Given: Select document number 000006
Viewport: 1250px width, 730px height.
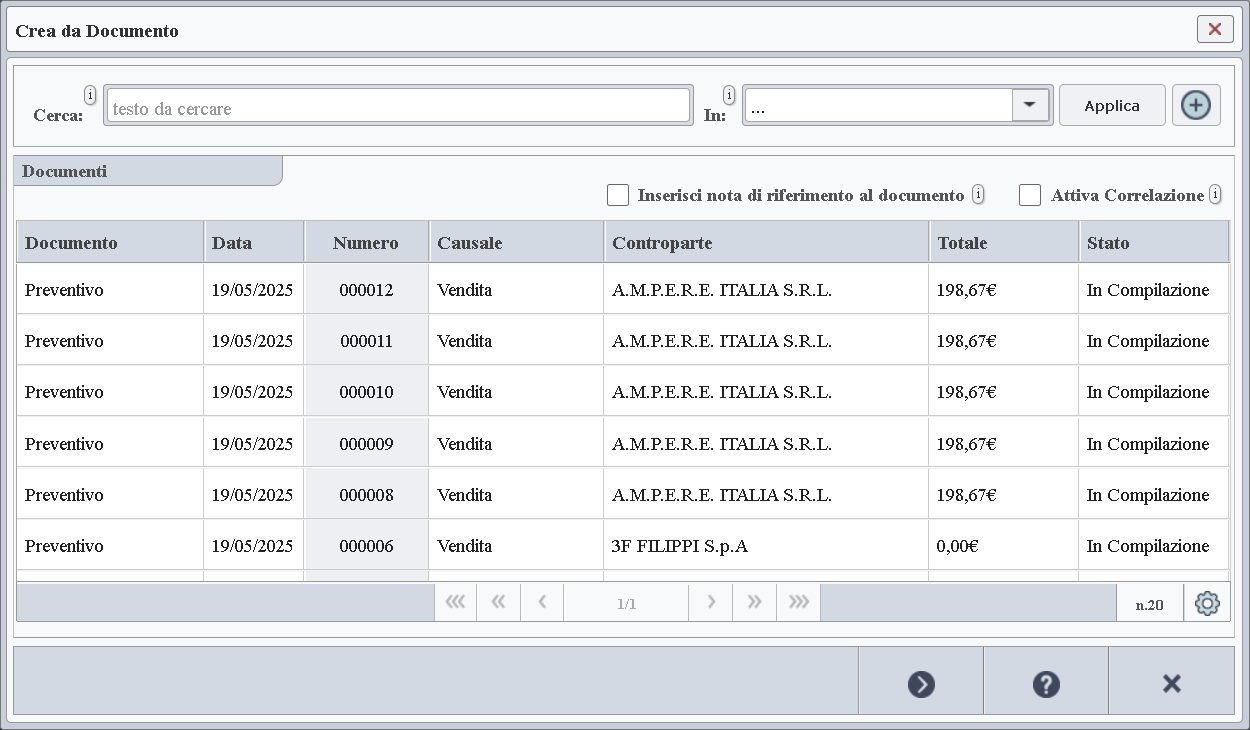Looking at the screenshot, I should [366, 546].
